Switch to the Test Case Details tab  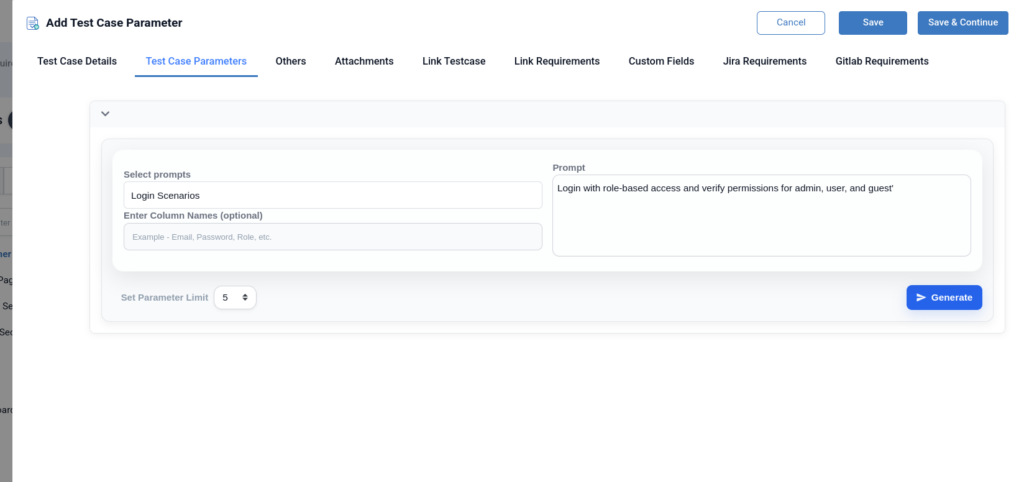click(77, 61)
